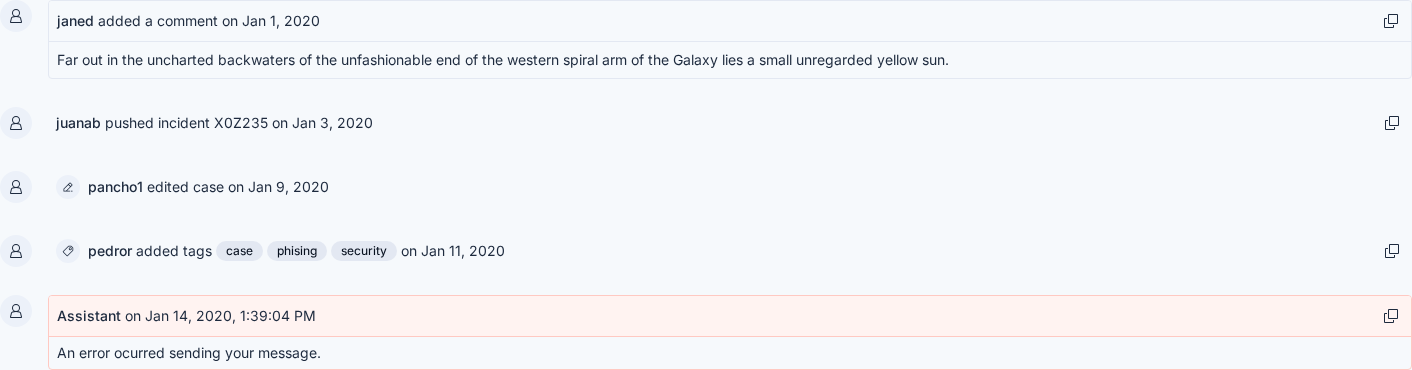The height and width of the screenshot is (370, 1412).
Task: Click the tag icon beside pedror
Action: coord(68,251)
